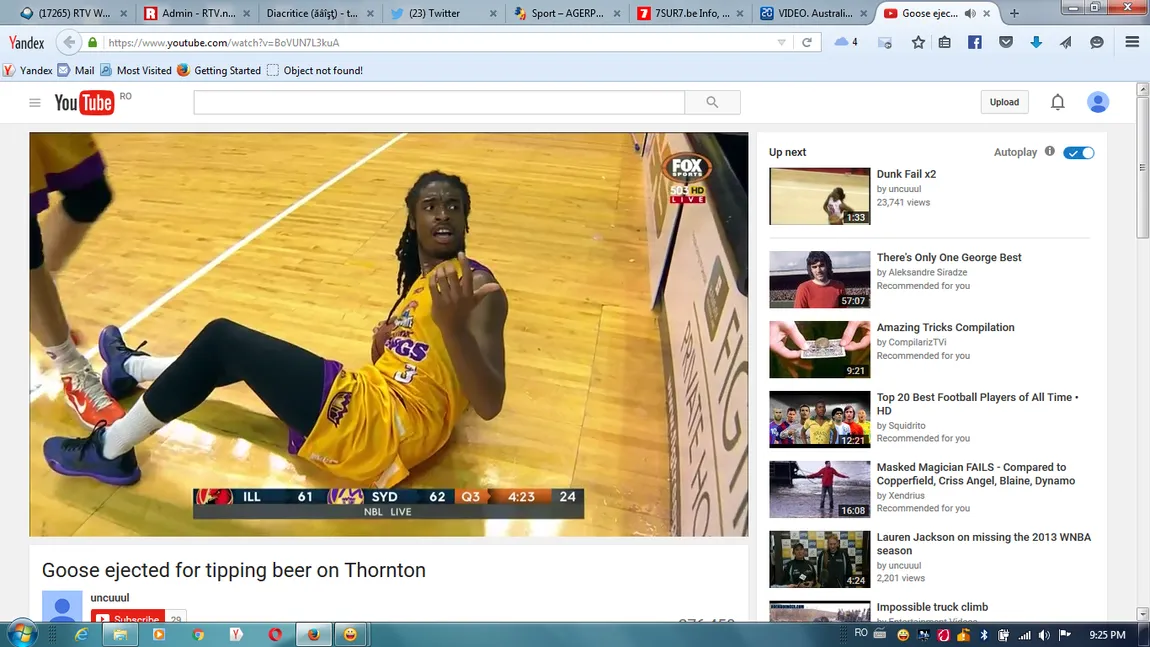1150x647 pixels.
Task: Switch to the (17265) RTV W... tab
Action: [x=73, y=13]
